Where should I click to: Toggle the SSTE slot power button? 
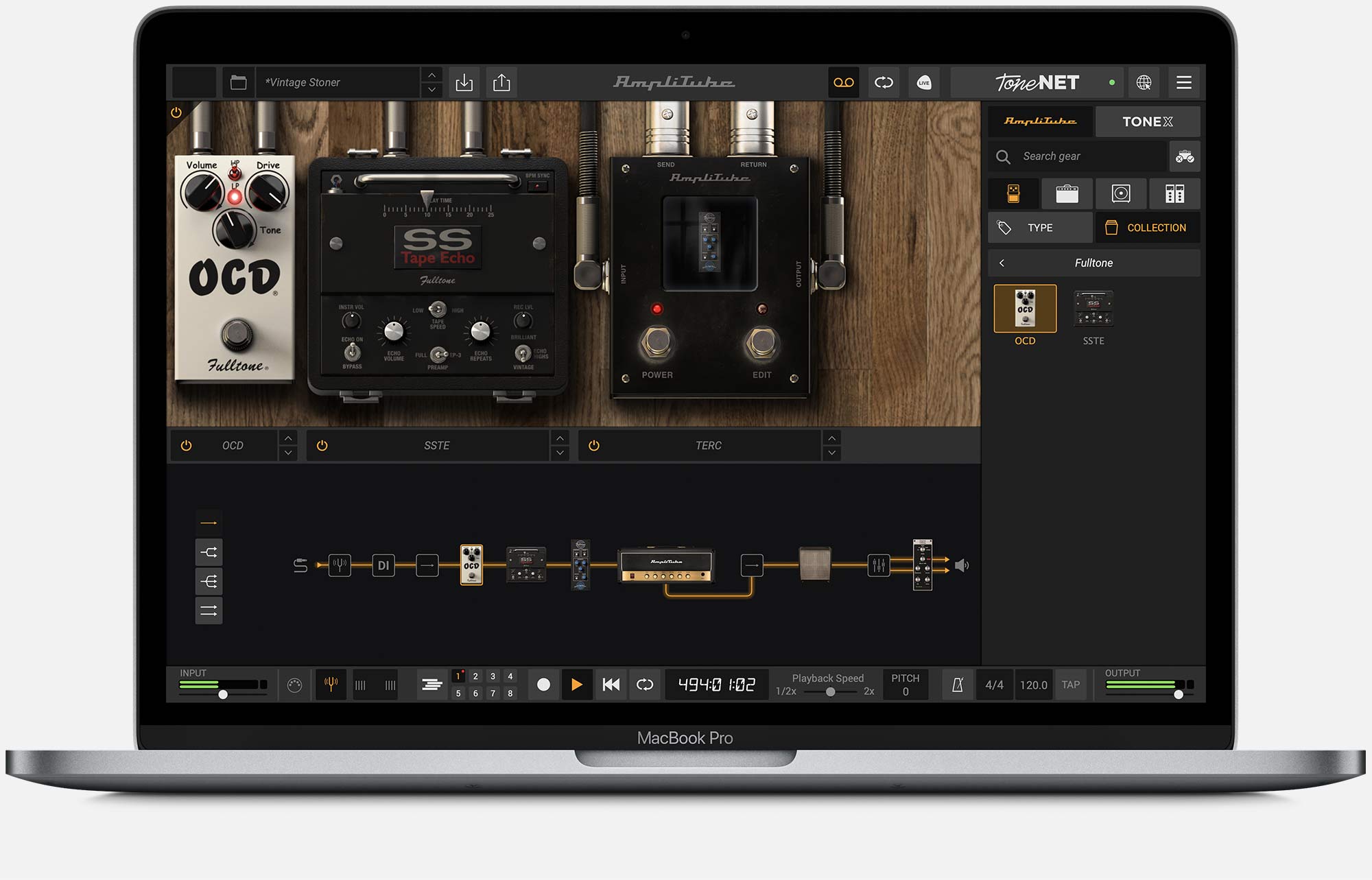(322, 445)
